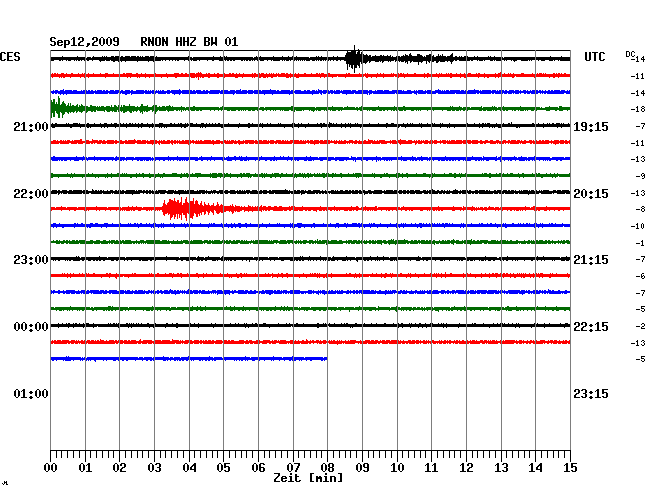The image size is (650, 494).
Task: Click the DC offset value -9
Action: coord(640,176)
